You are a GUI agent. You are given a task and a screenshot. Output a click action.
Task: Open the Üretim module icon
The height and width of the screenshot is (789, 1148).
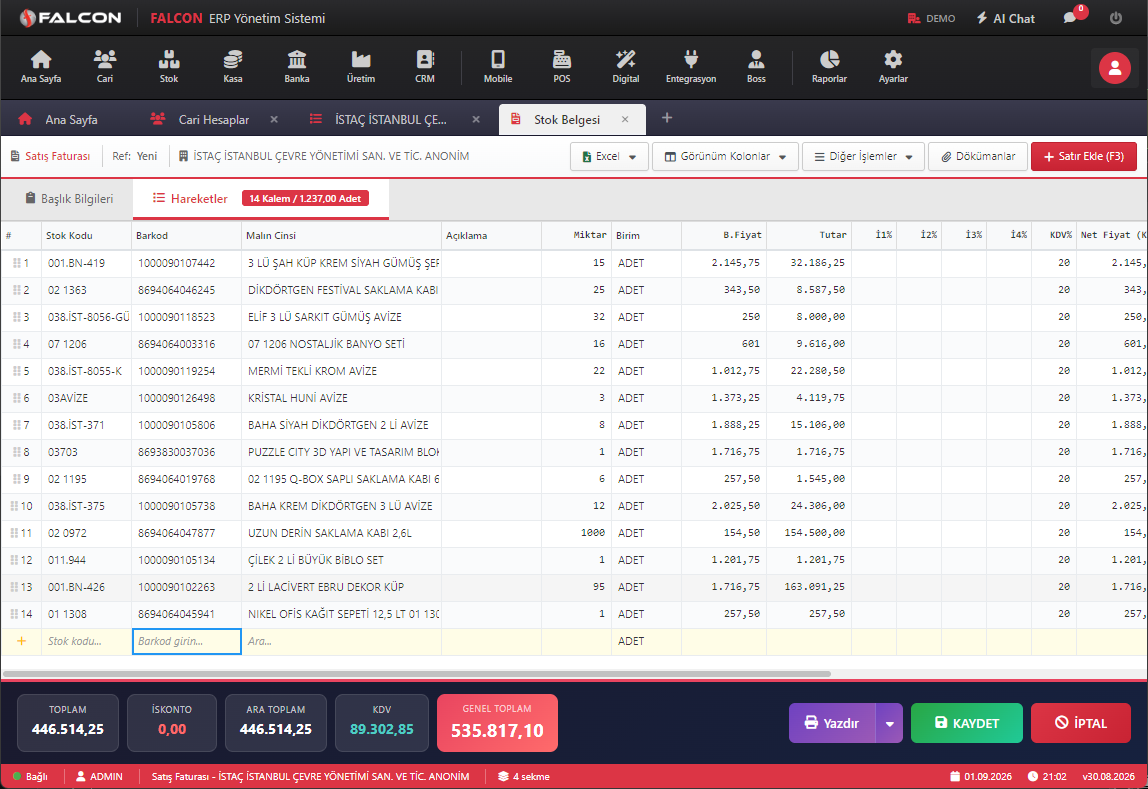(x=361, y=67)
